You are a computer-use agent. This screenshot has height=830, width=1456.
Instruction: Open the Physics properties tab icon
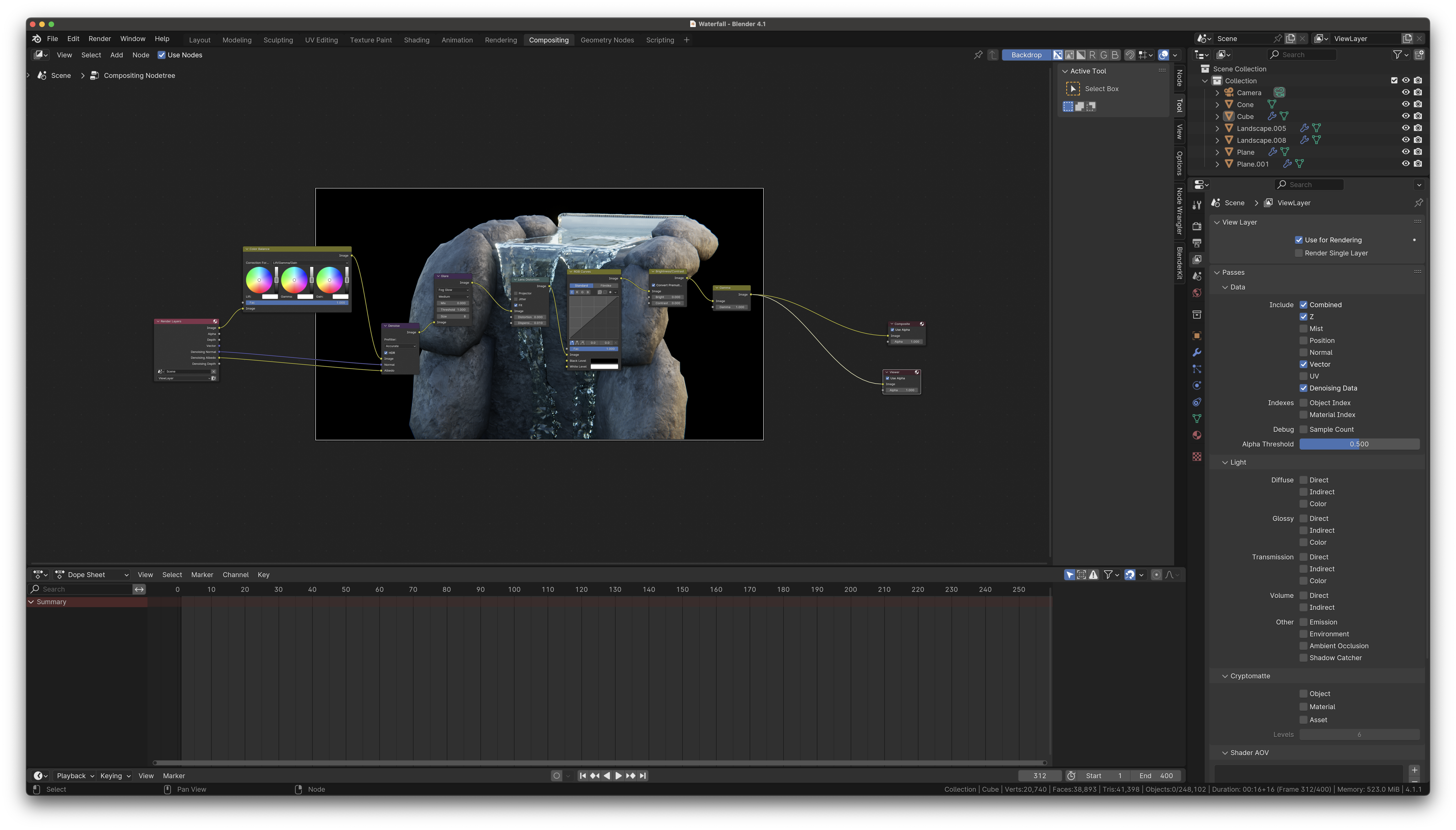point(1197,385)
